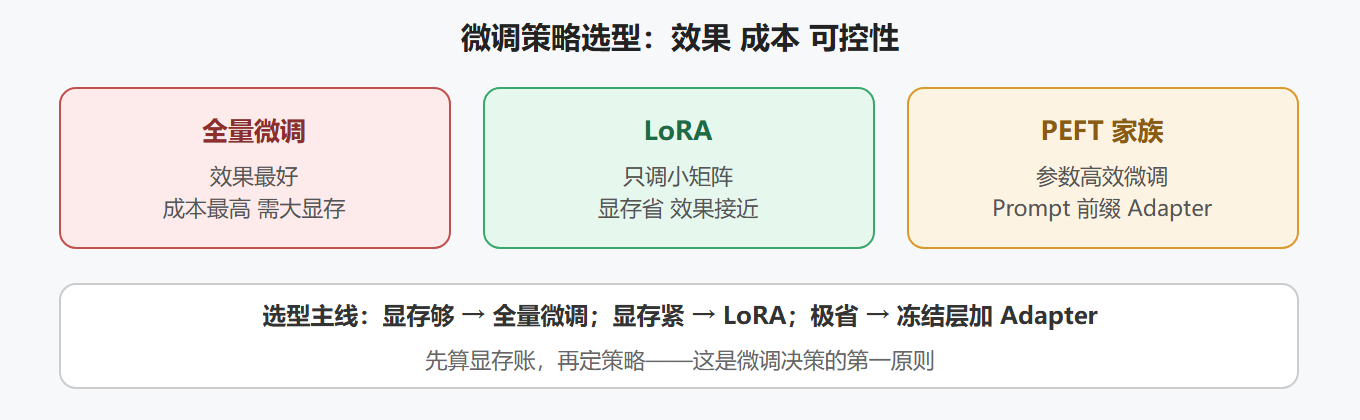Screen dimensions: 1360x420
Task: Select the green LoRA card
Action: (679, 168)
